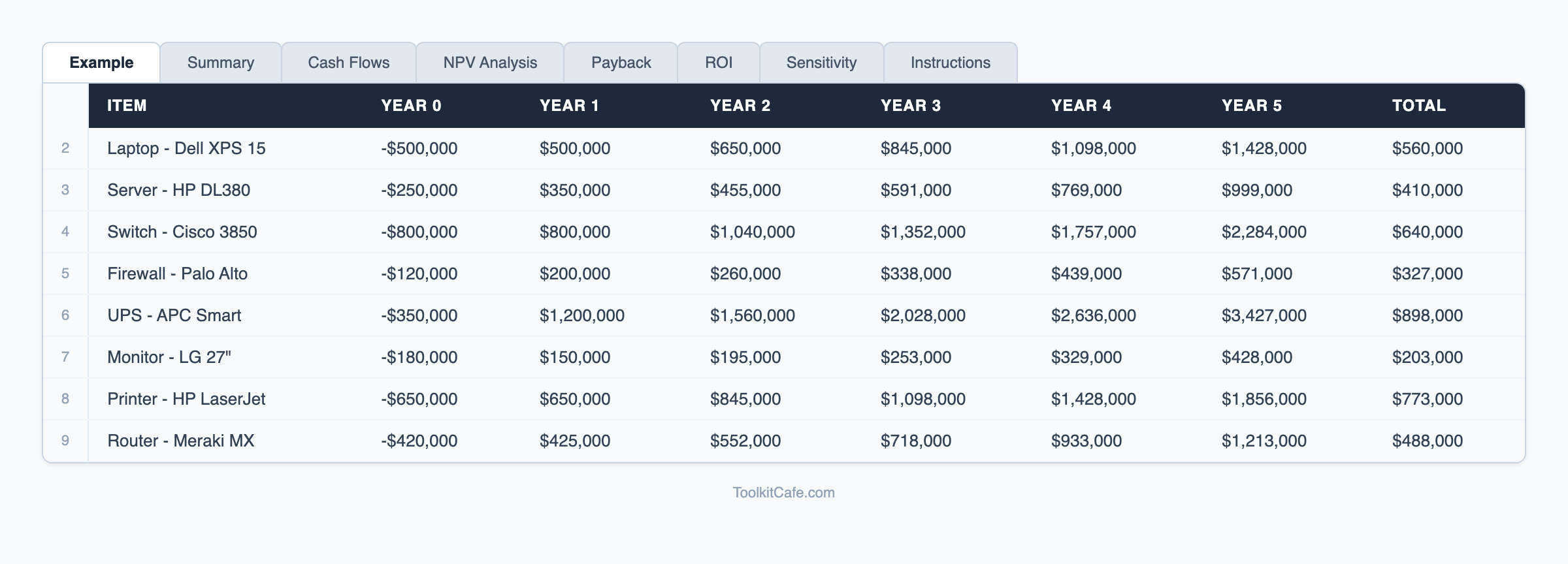This screenshot has height=564, width=1568.
Task: Open the ROI tab
Action: click(718, 63)
